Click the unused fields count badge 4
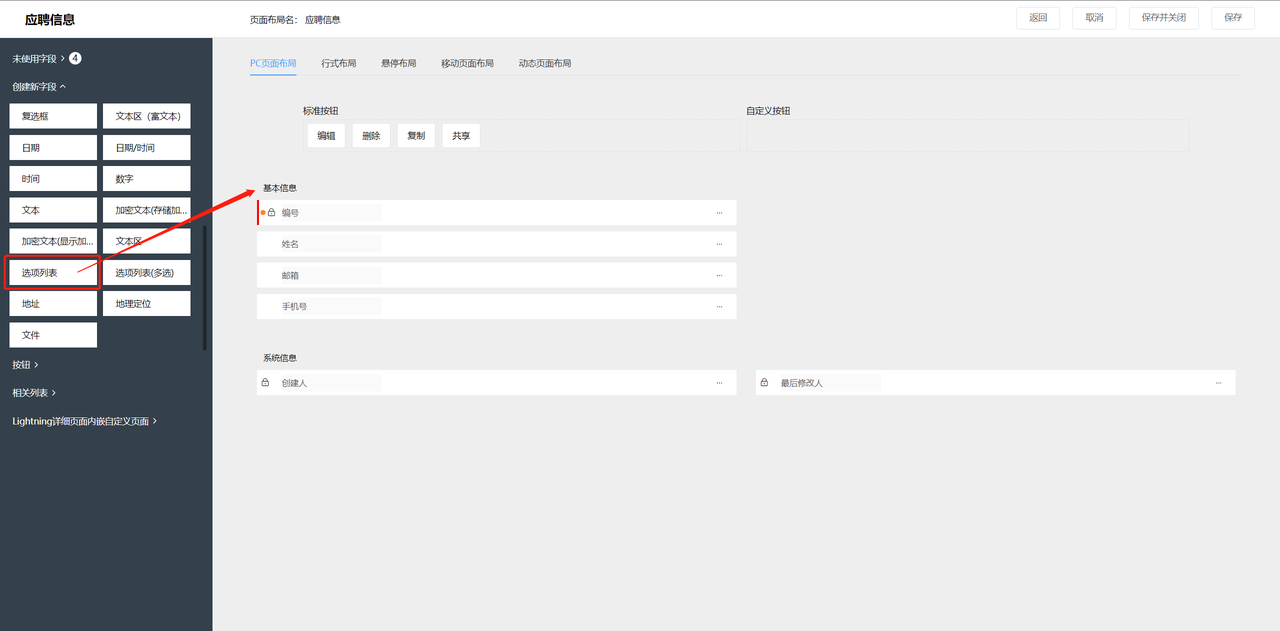The width and height of the screenshot is (1280, 631). pyautogui.click(x=75, y=59)
